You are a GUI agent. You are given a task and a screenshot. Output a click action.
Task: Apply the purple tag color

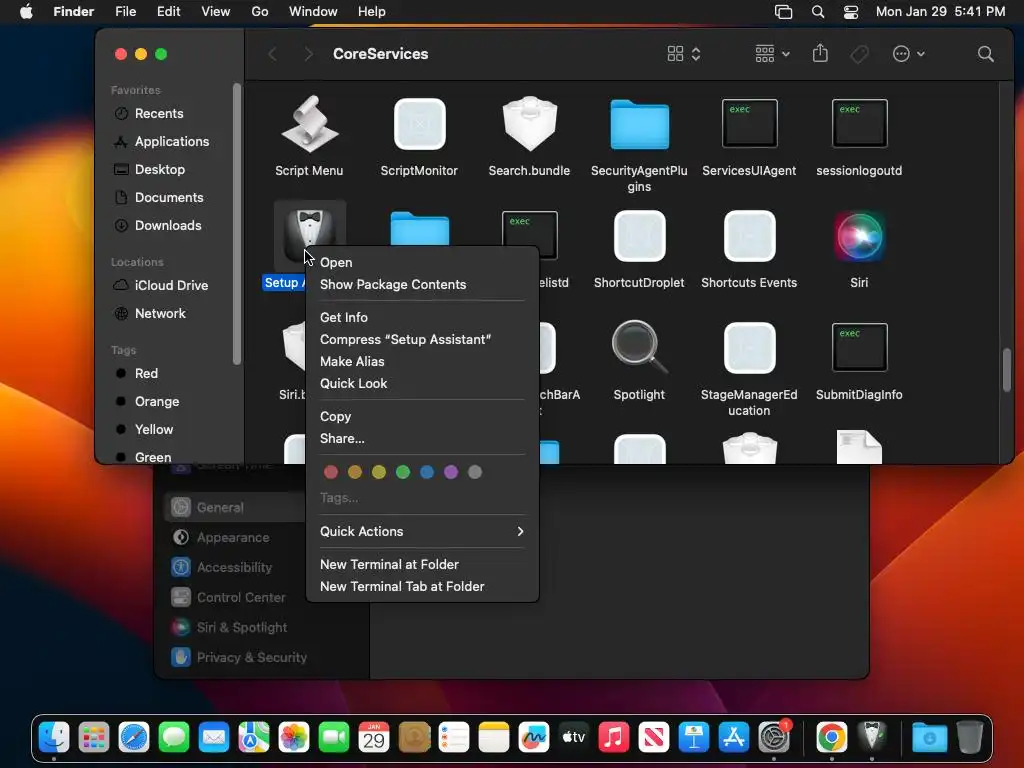tap(451, 472)
